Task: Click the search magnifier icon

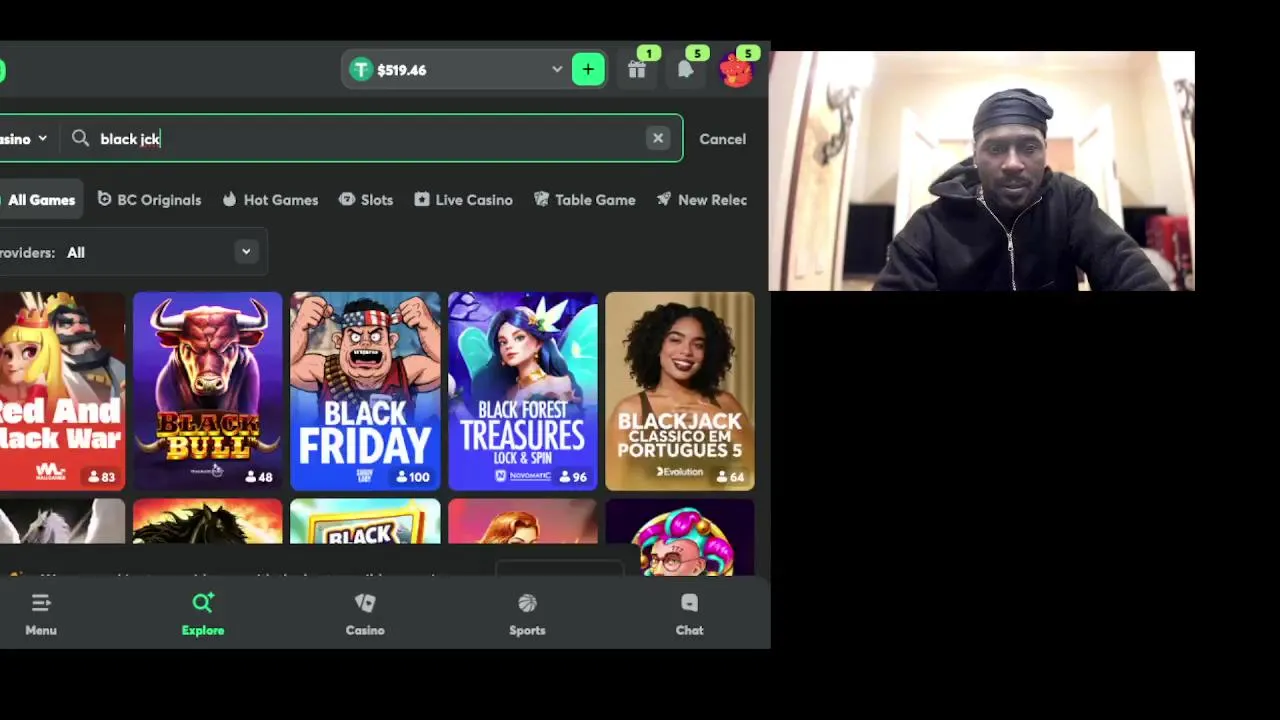Action: tap(81, 139)
